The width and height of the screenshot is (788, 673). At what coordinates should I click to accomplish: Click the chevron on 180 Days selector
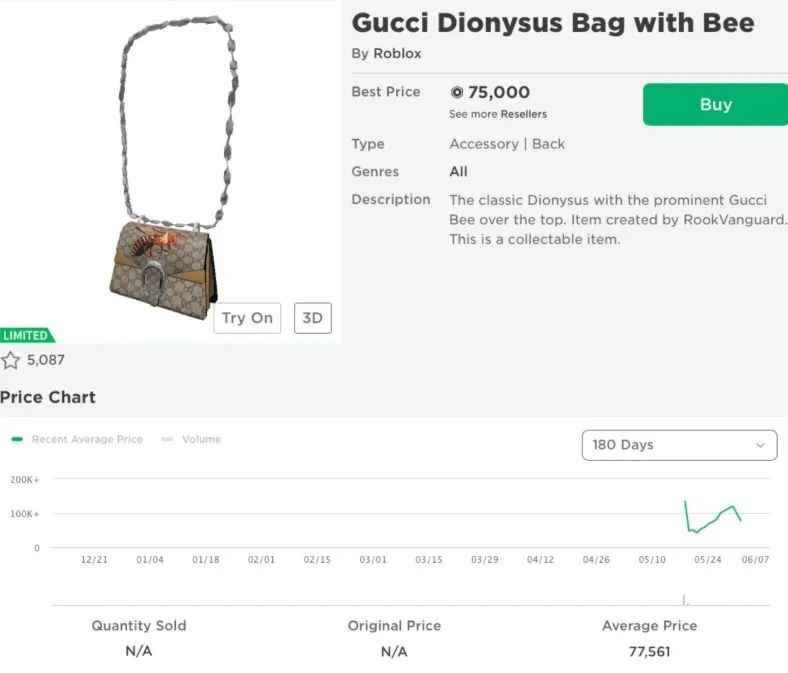(x=760, y=445)
